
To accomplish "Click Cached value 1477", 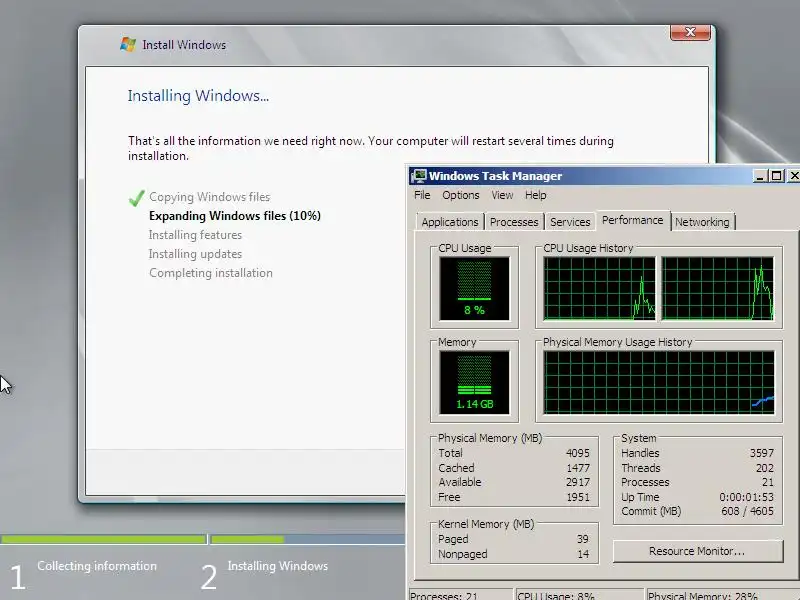I will click(578, 468).
